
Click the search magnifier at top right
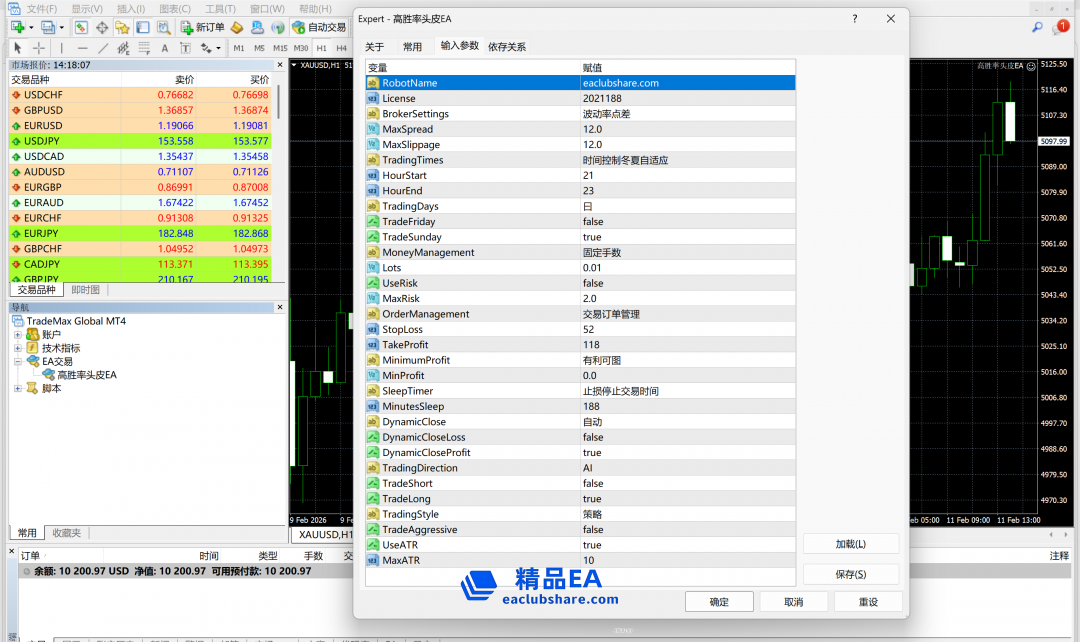[x=1037, y=27]
